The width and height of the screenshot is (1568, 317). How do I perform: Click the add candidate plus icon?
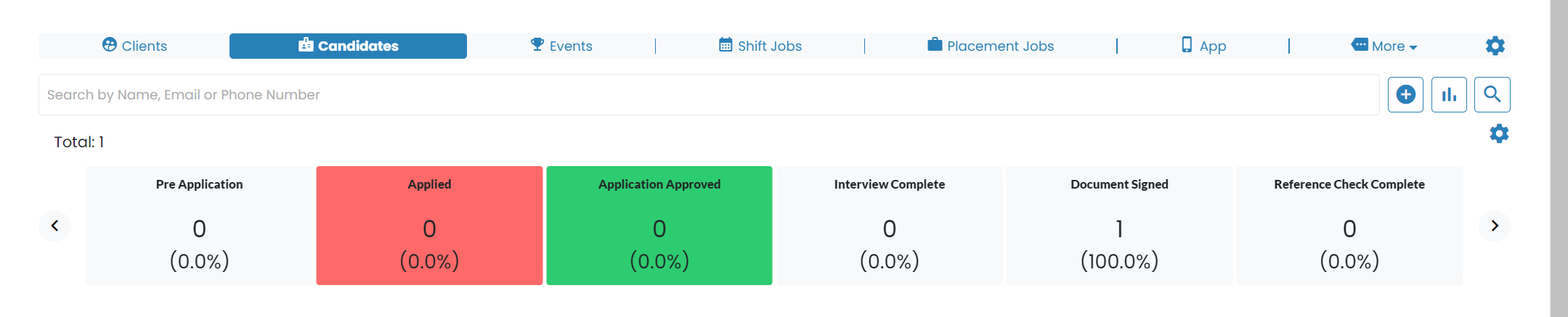coord(1405,94)
